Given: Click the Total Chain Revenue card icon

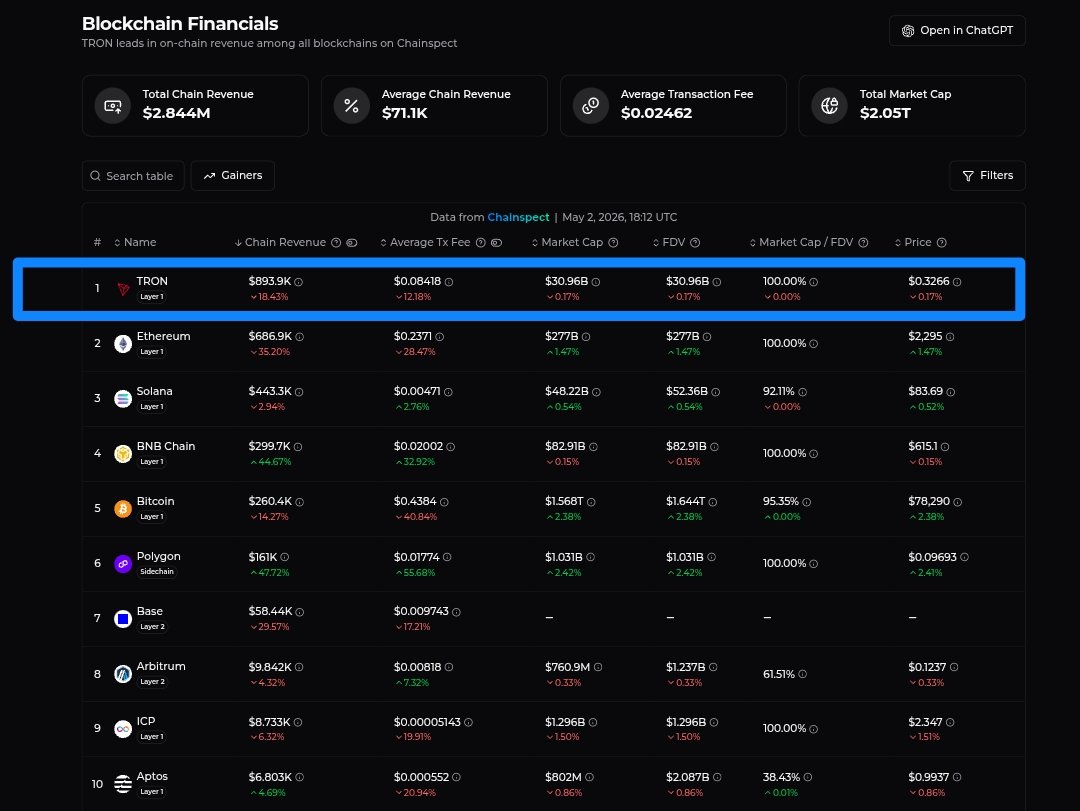Looking at the screenshot, I should pyautogui.click(x=113, y=105).
